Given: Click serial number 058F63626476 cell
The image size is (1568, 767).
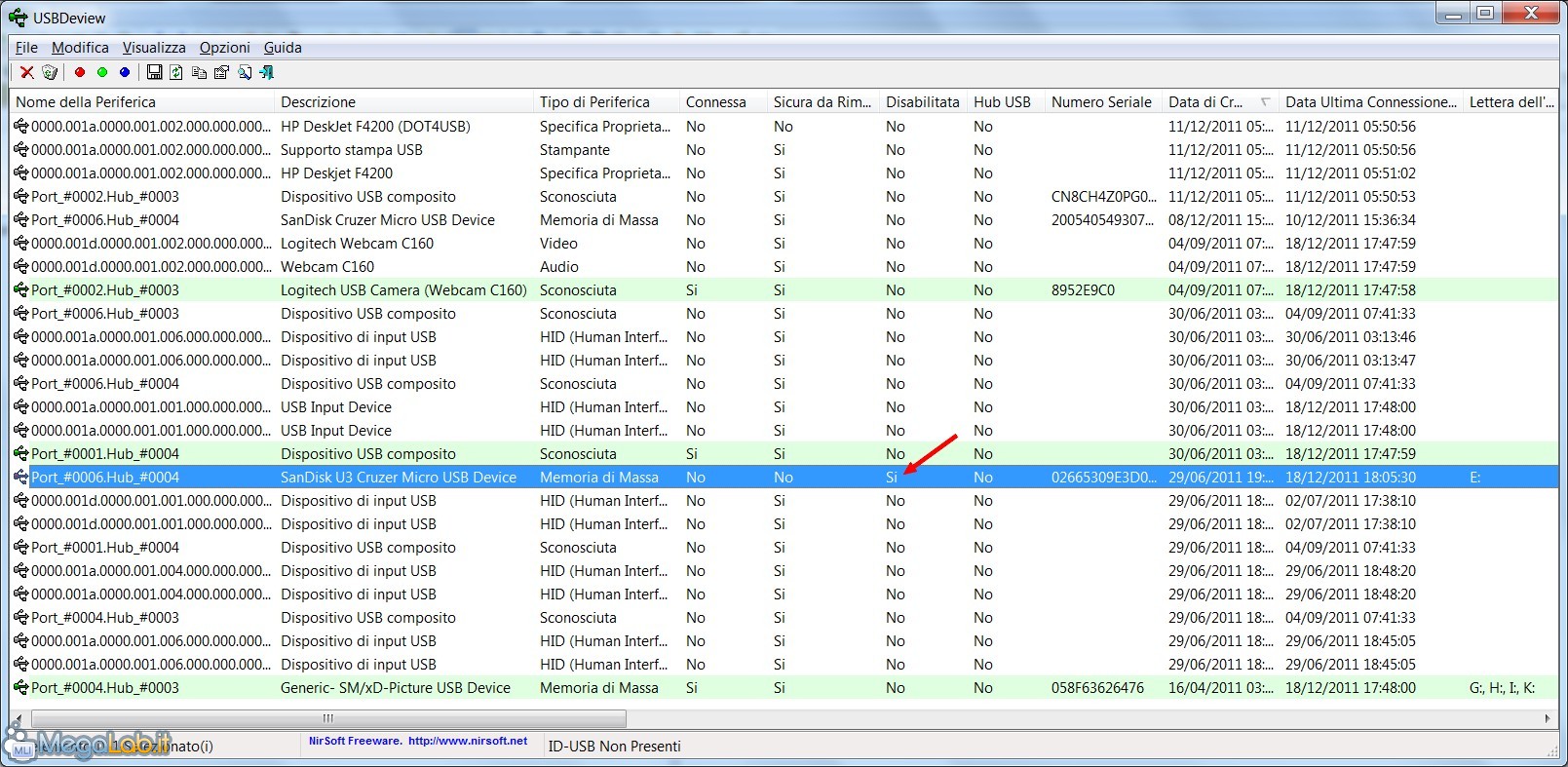Looking at the screenshot, I should (x=1097, y=687).
